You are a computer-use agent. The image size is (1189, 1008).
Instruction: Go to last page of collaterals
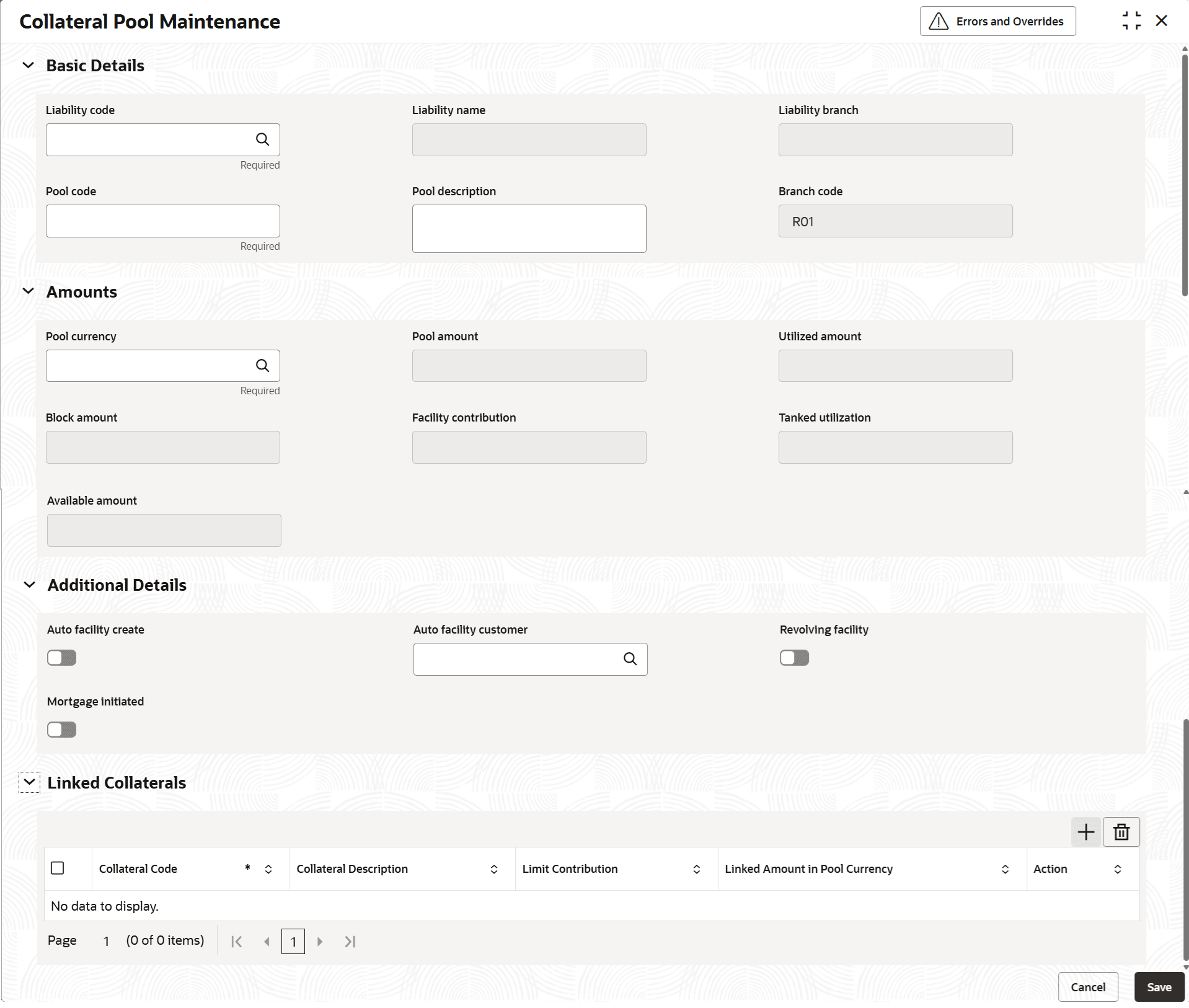(x=350, y=942)
